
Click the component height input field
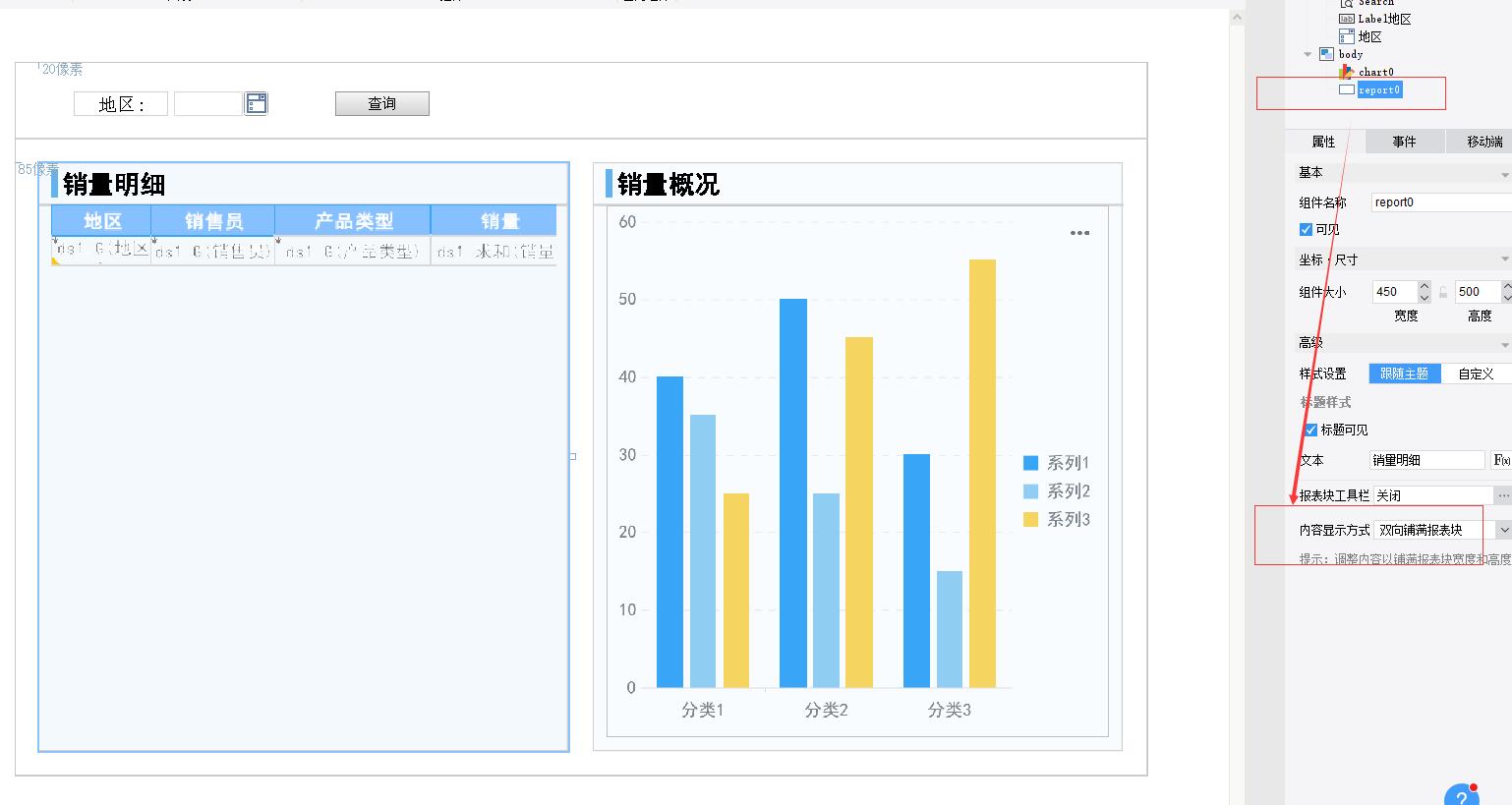(x=1478, y=292)
